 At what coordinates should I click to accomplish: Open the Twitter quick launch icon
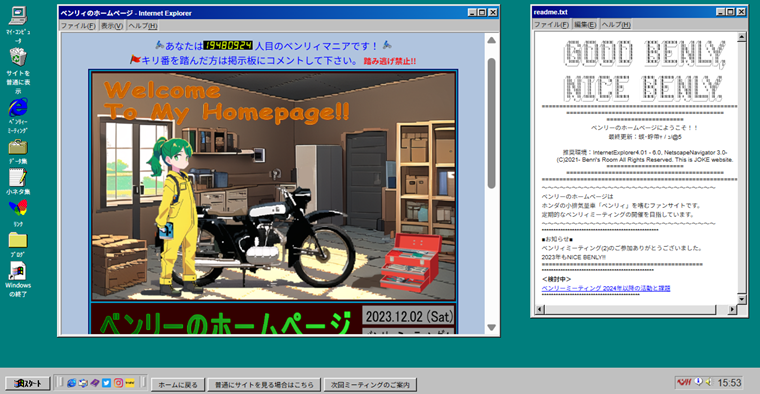point(106,383)
